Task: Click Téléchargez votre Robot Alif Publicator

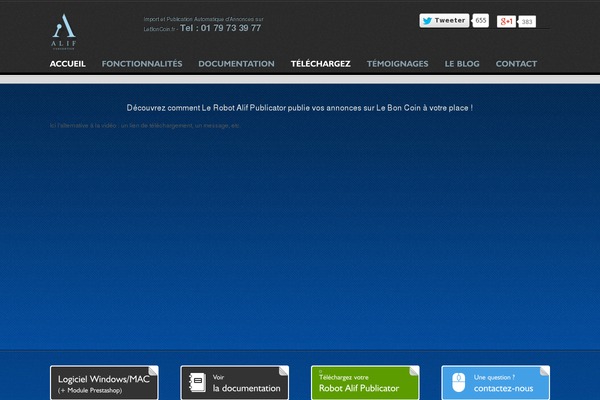Action: 365,383
